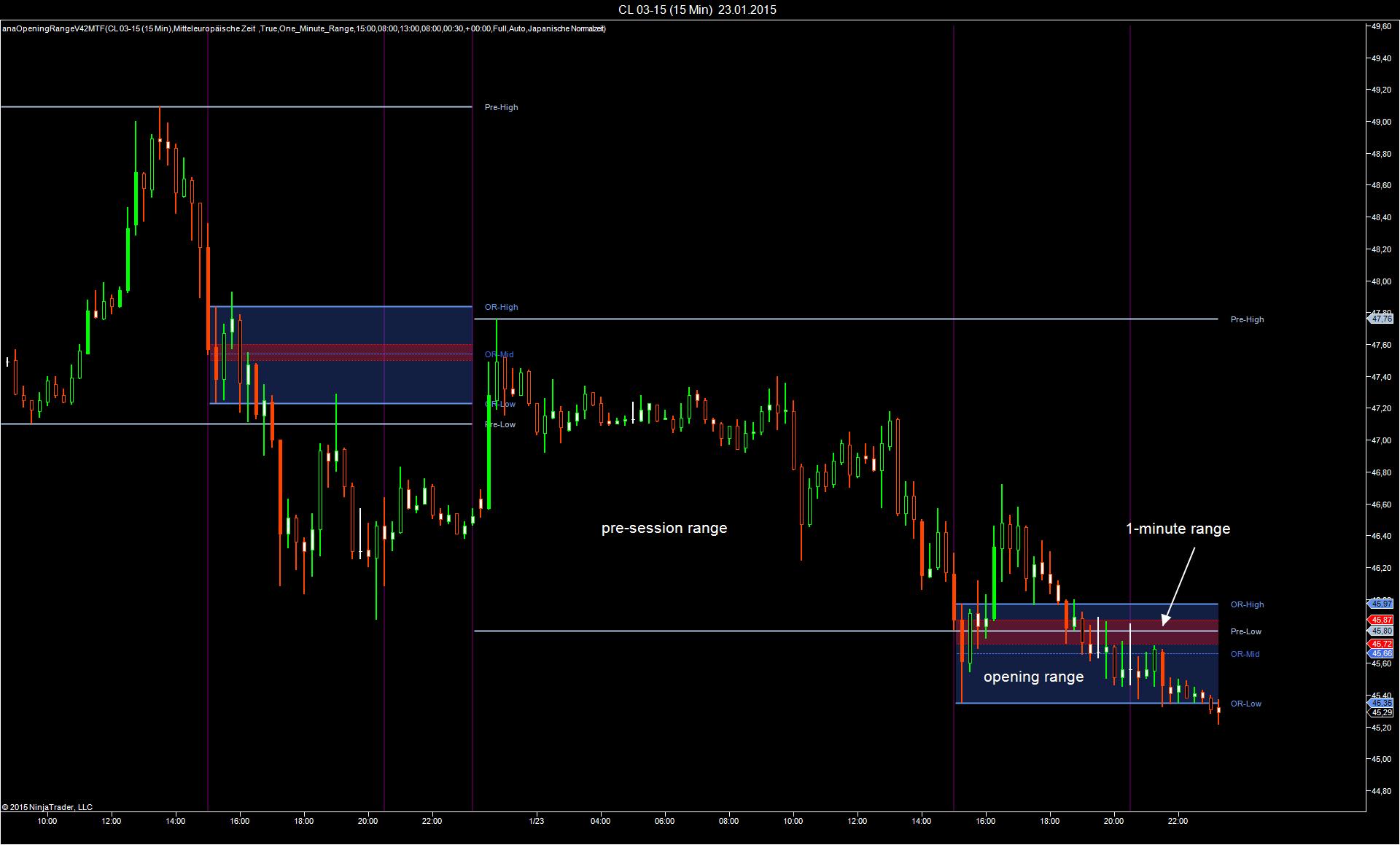Screen dimensions: 1400x845
Task: Click the 45,80 Pre-Low price marker
Action: click(1381, 631)
